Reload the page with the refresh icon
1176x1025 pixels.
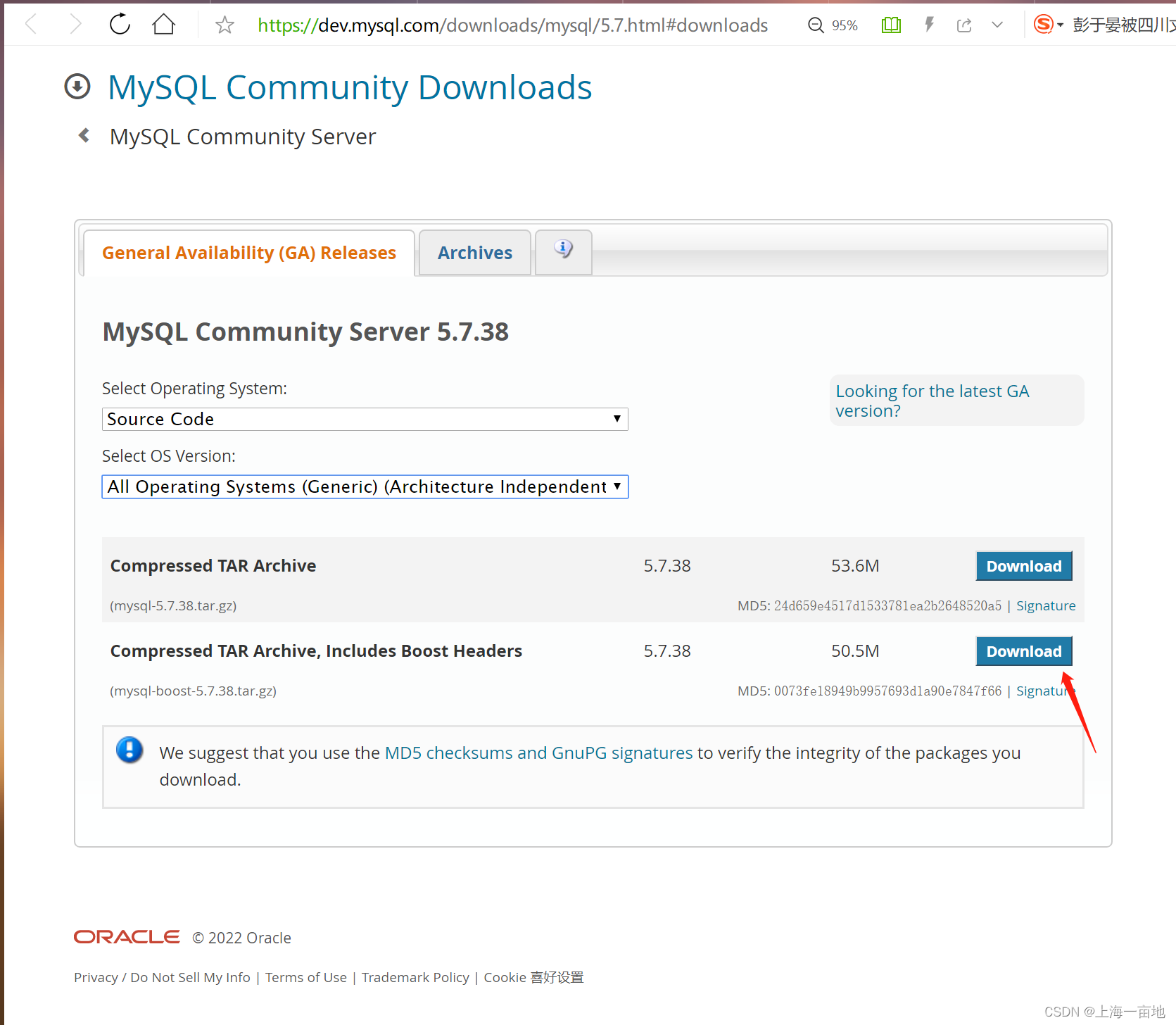pos(120,25)
